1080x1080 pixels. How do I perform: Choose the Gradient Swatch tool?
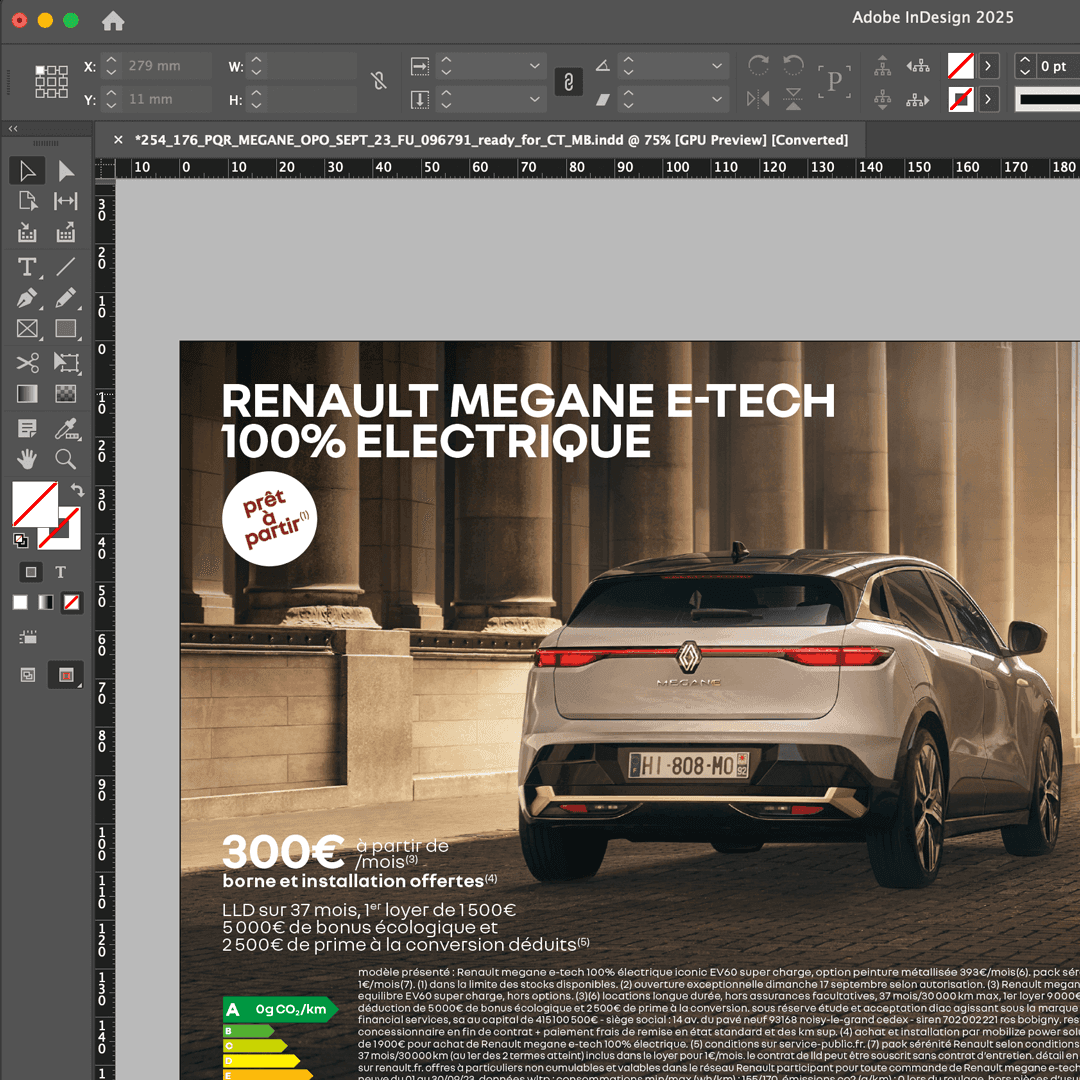27,394
